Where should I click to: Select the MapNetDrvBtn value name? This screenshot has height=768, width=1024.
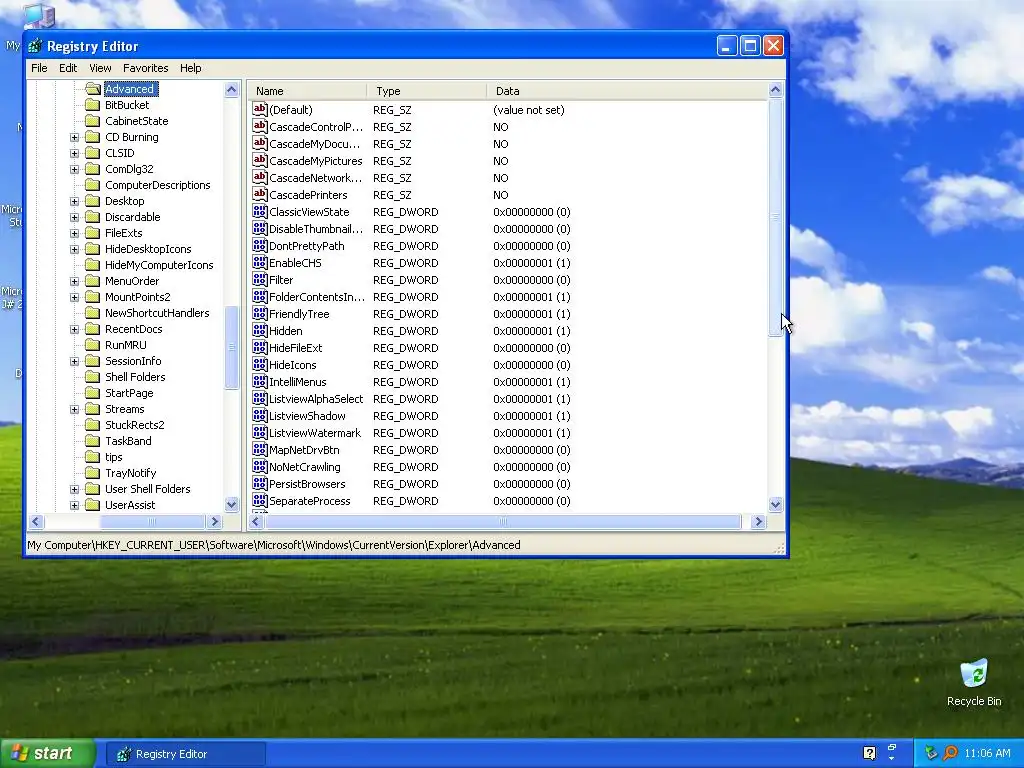pos(304,450)
